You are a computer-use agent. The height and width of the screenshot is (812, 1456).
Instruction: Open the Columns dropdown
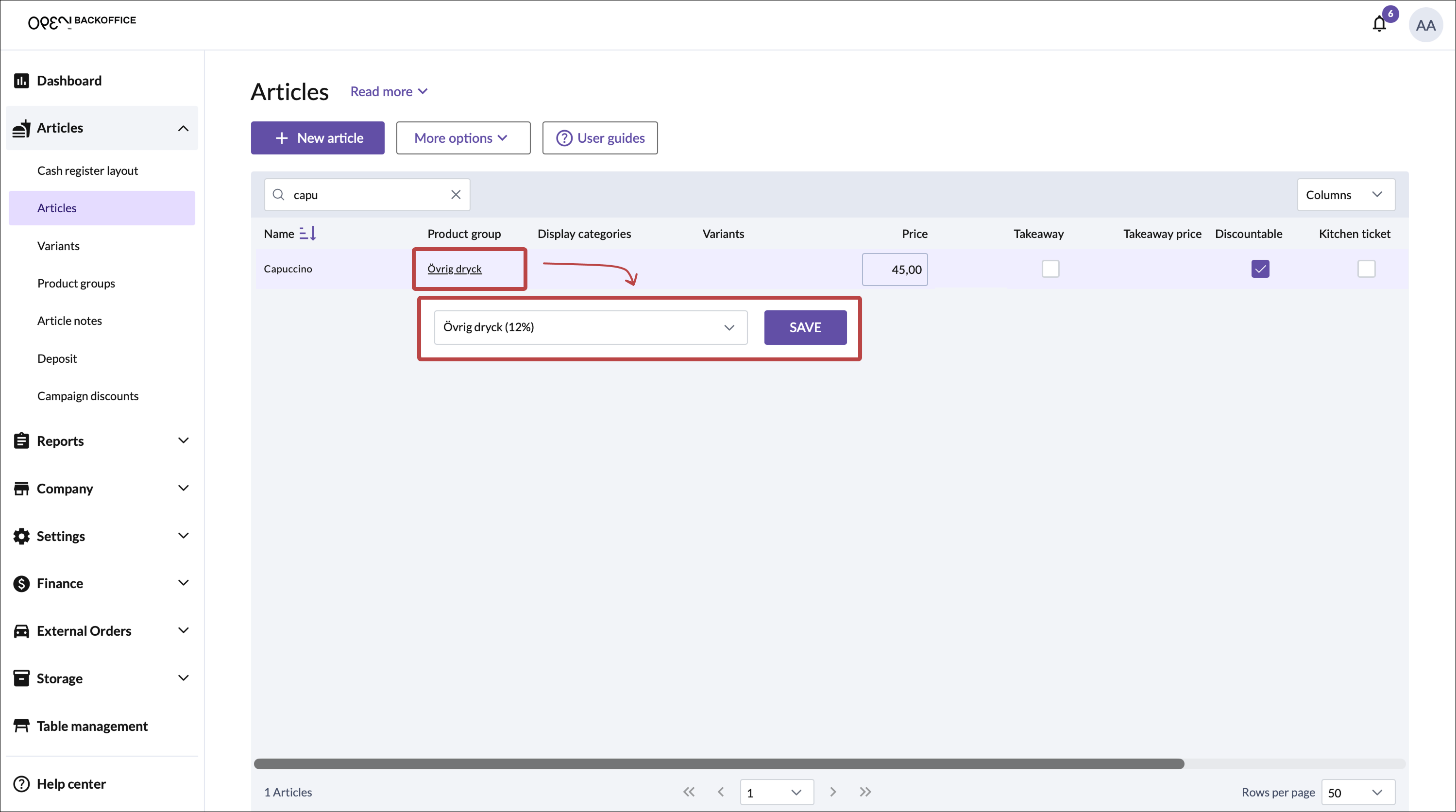[x=1345, y=195]
